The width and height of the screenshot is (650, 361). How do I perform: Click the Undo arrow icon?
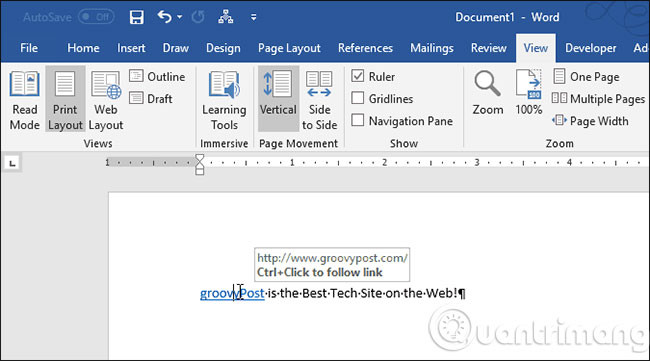pos(164,17)
